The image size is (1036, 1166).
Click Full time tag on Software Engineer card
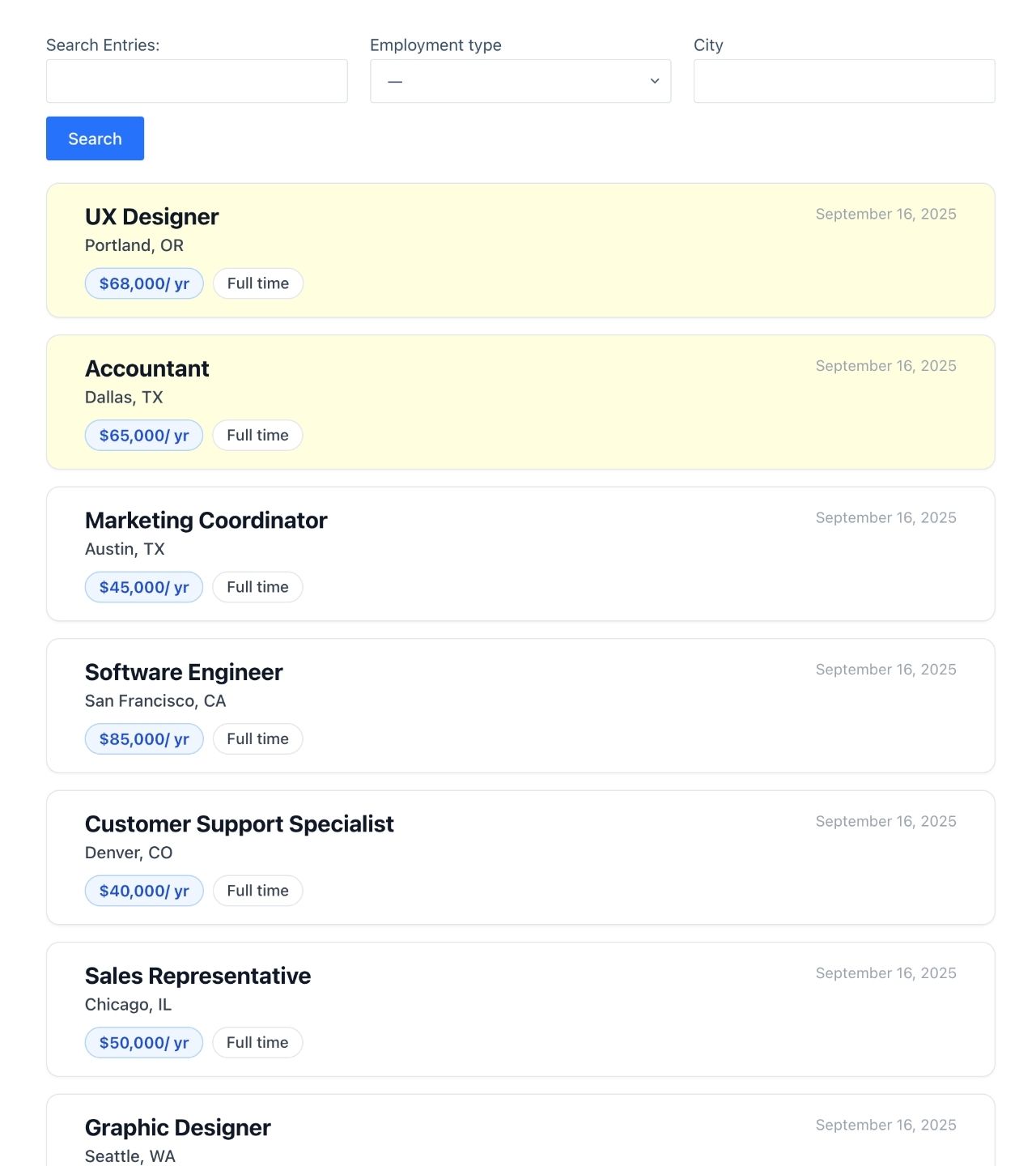[x=258, y=739]
